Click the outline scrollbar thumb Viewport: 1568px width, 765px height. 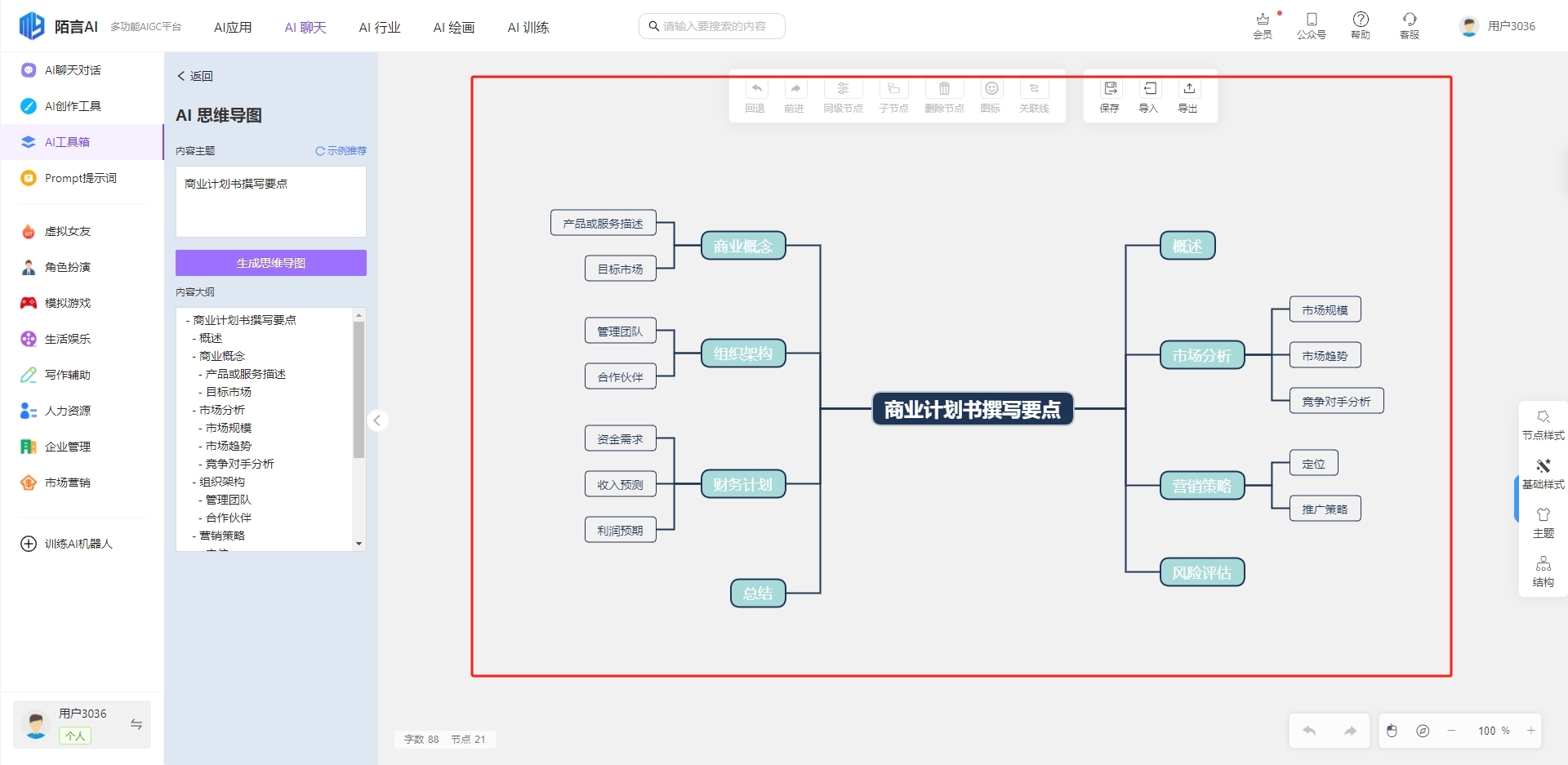[359, 389]
